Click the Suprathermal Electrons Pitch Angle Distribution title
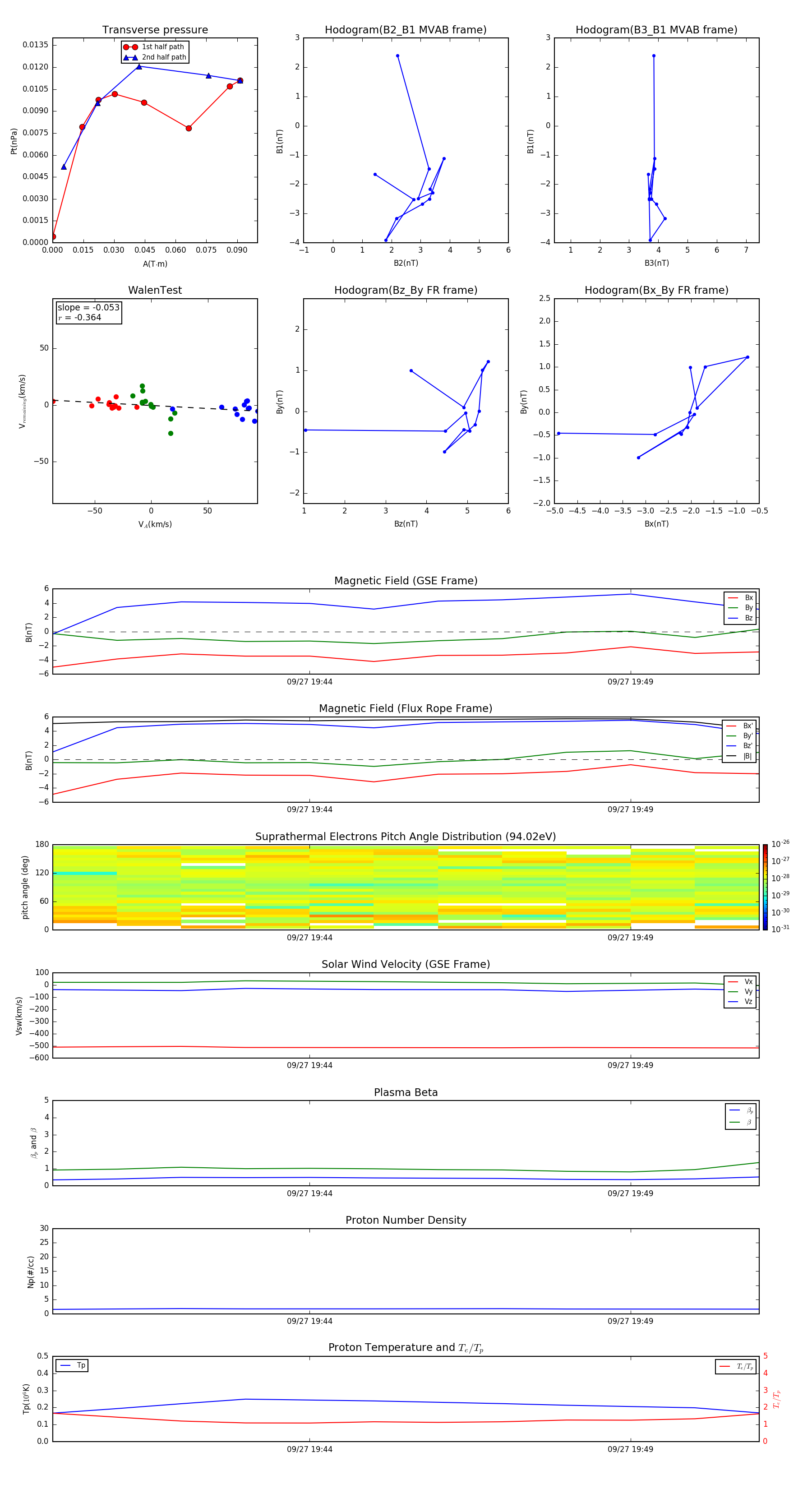812x1489 pixels. click(406, 837)
